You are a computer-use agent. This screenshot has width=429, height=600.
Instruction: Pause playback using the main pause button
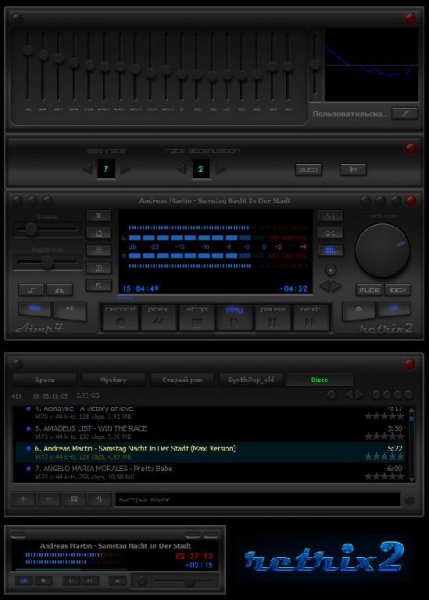pos(272,317)
